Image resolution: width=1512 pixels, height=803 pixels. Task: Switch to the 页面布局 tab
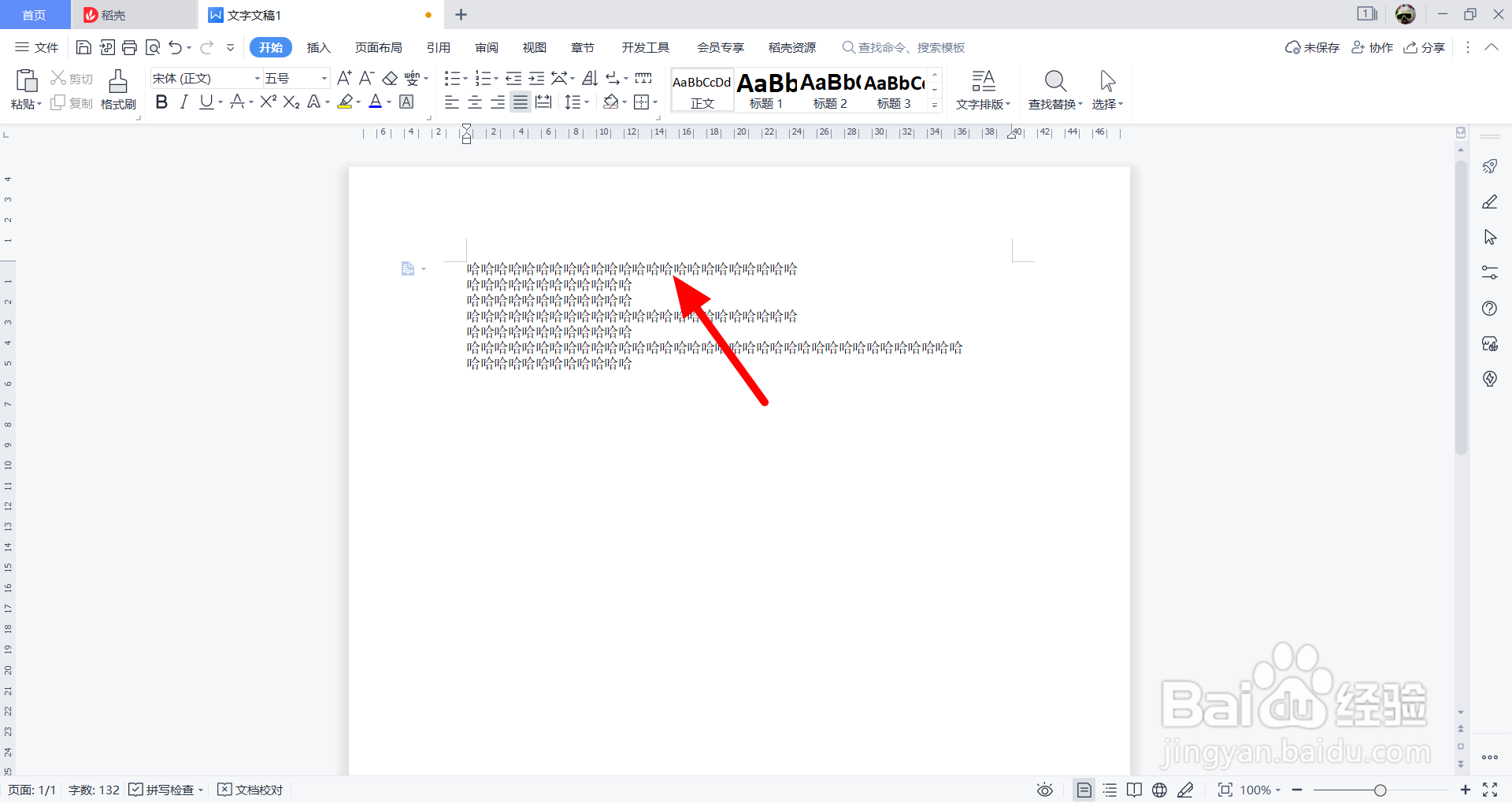(x=378, y=47)
